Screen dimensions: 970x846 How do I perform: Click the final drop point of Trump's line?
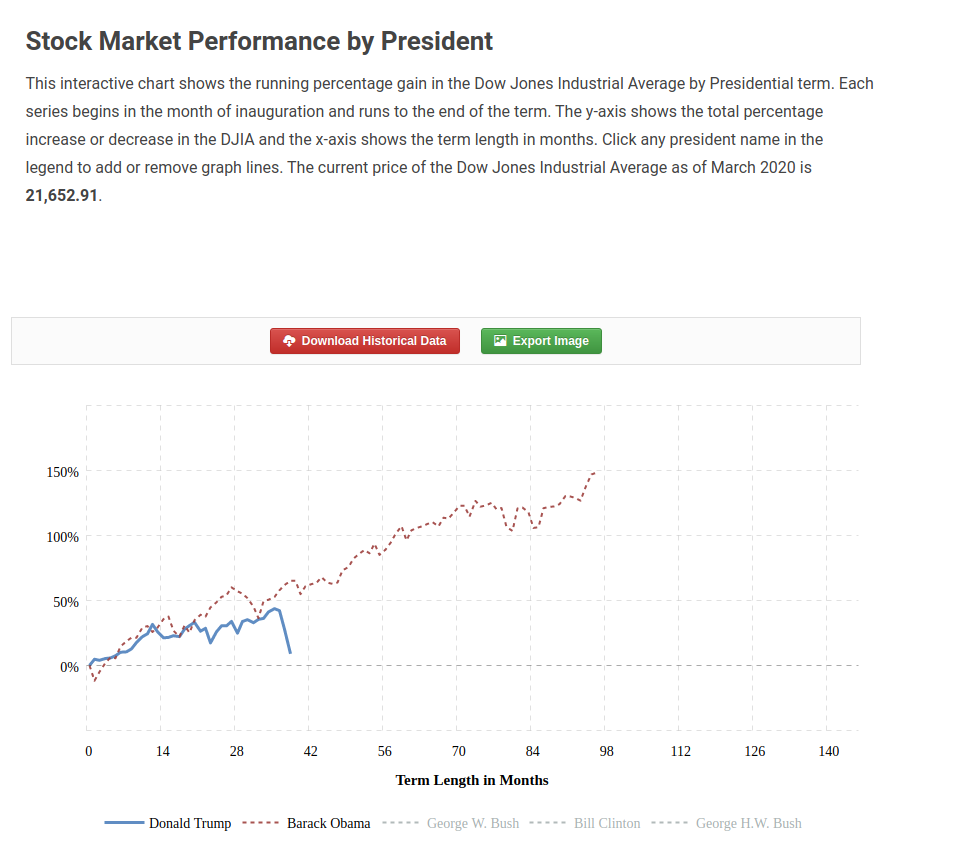(x=290, y=653)
